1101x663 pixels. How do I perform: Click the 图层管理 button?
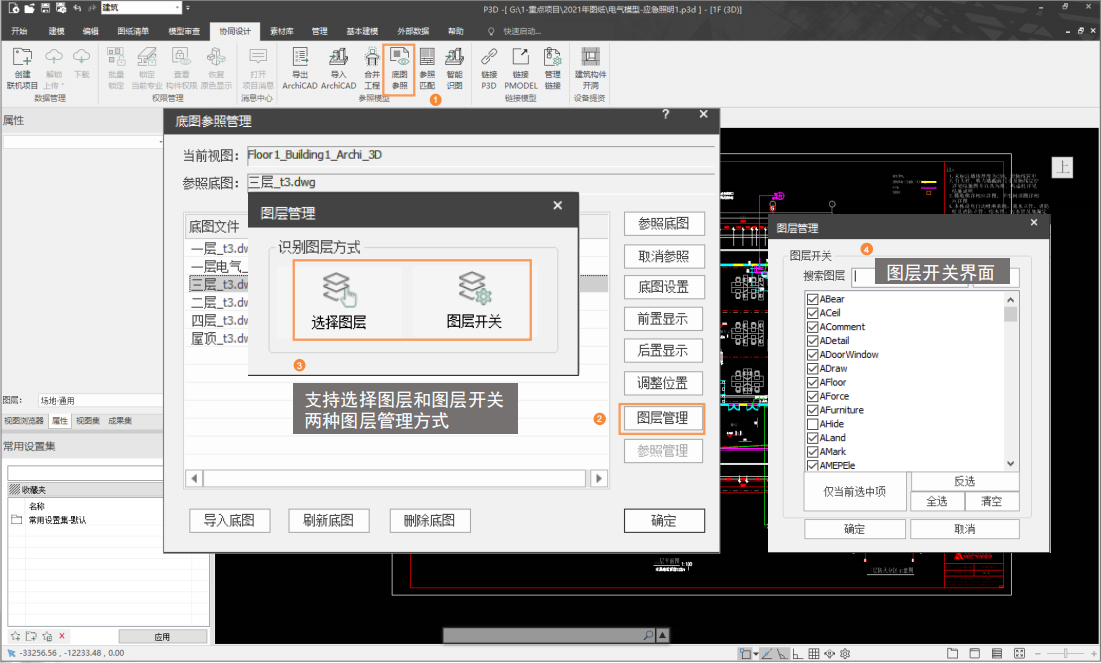[x=663, y=418]
